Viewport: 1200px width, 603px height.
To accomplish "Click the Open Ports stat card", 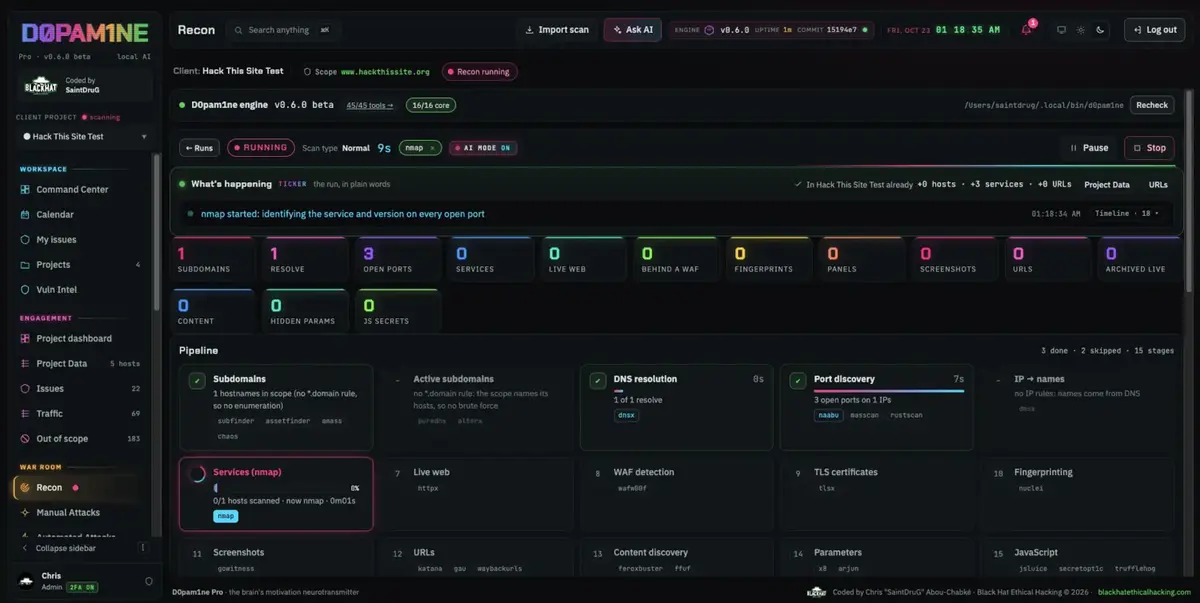I will click(400, 260).
